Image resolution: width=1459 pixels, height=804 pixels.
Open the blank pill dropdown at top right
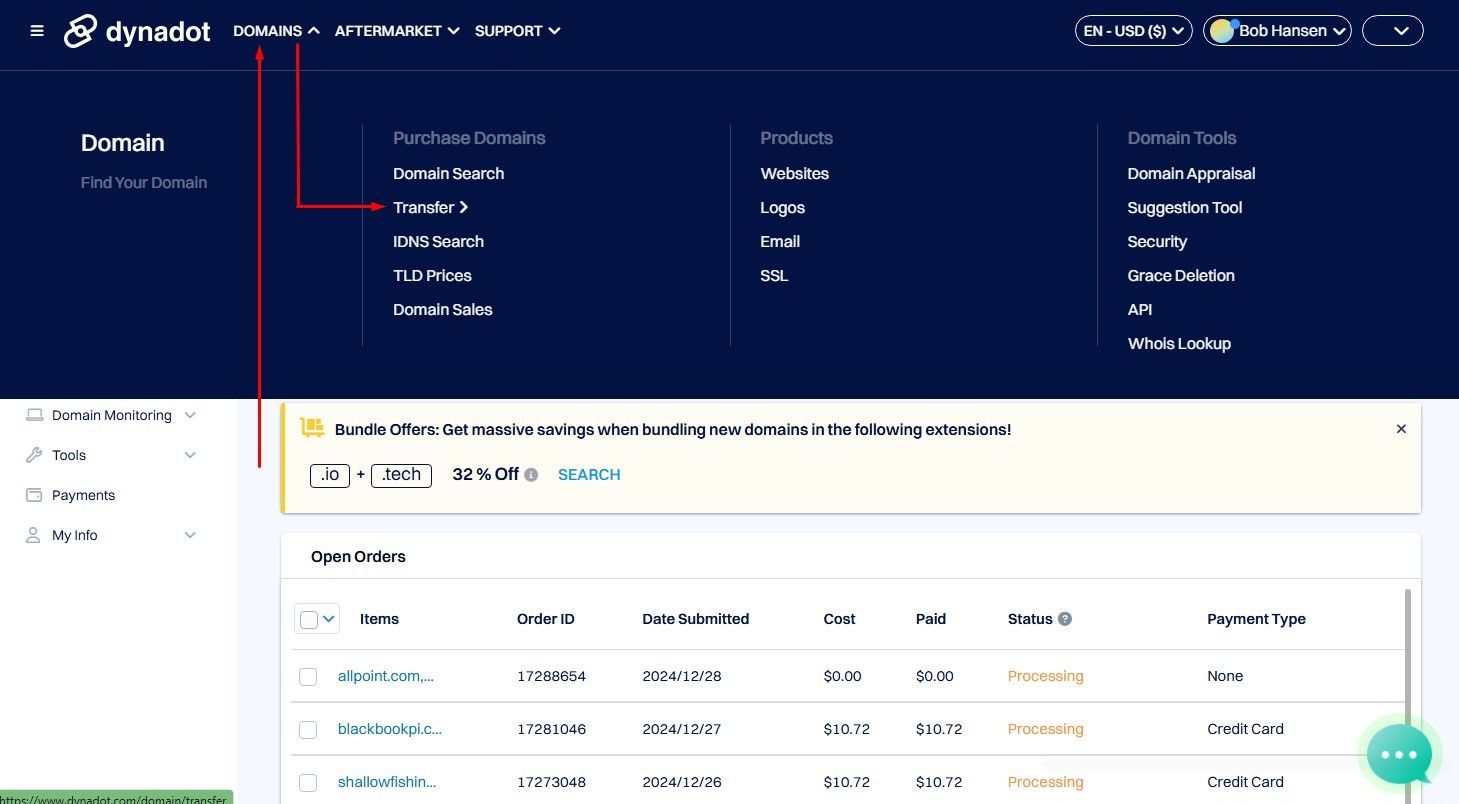[x=1393, y=31]
